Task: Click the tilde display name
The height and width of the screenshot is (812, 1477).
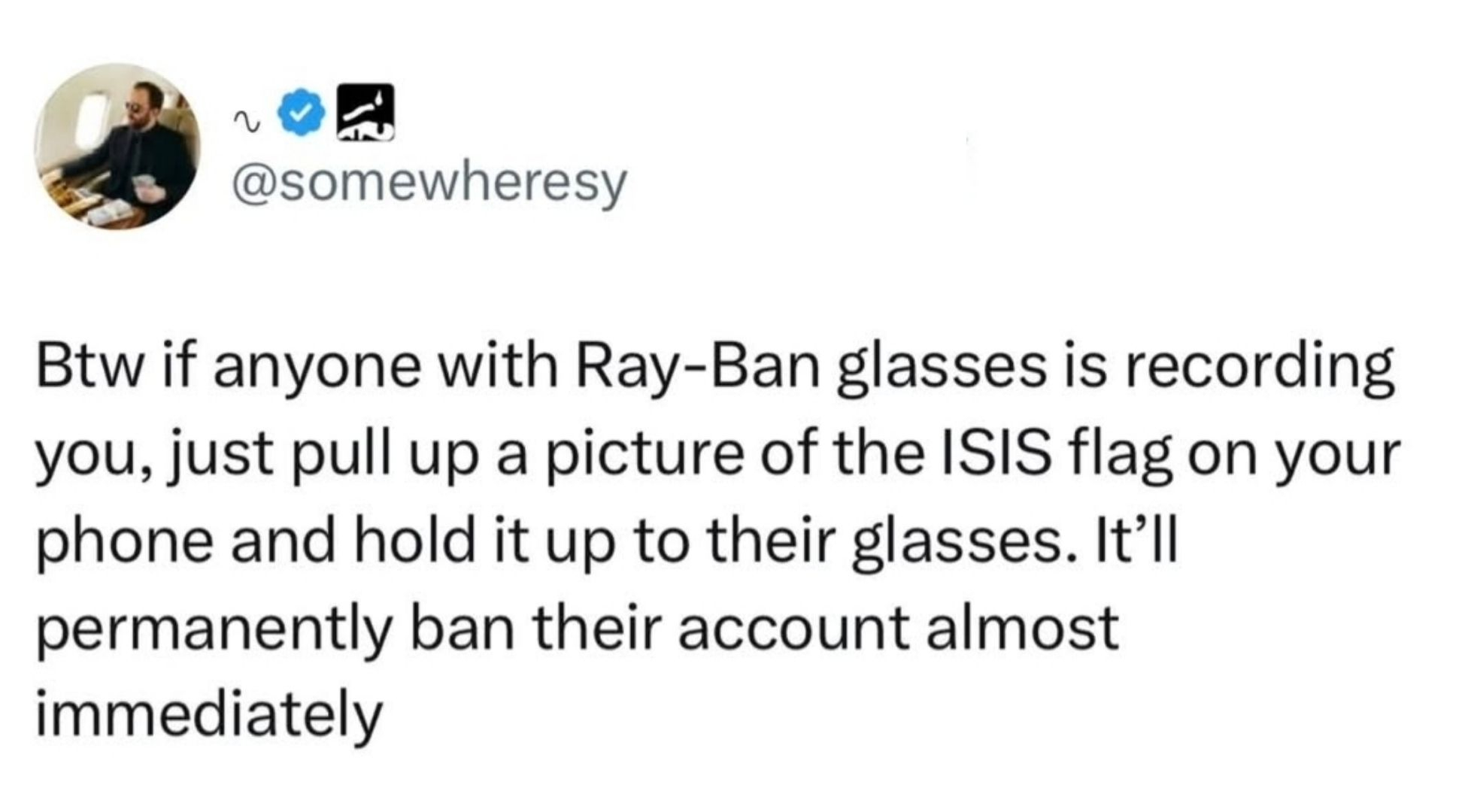Action: (x=244, y=118)
